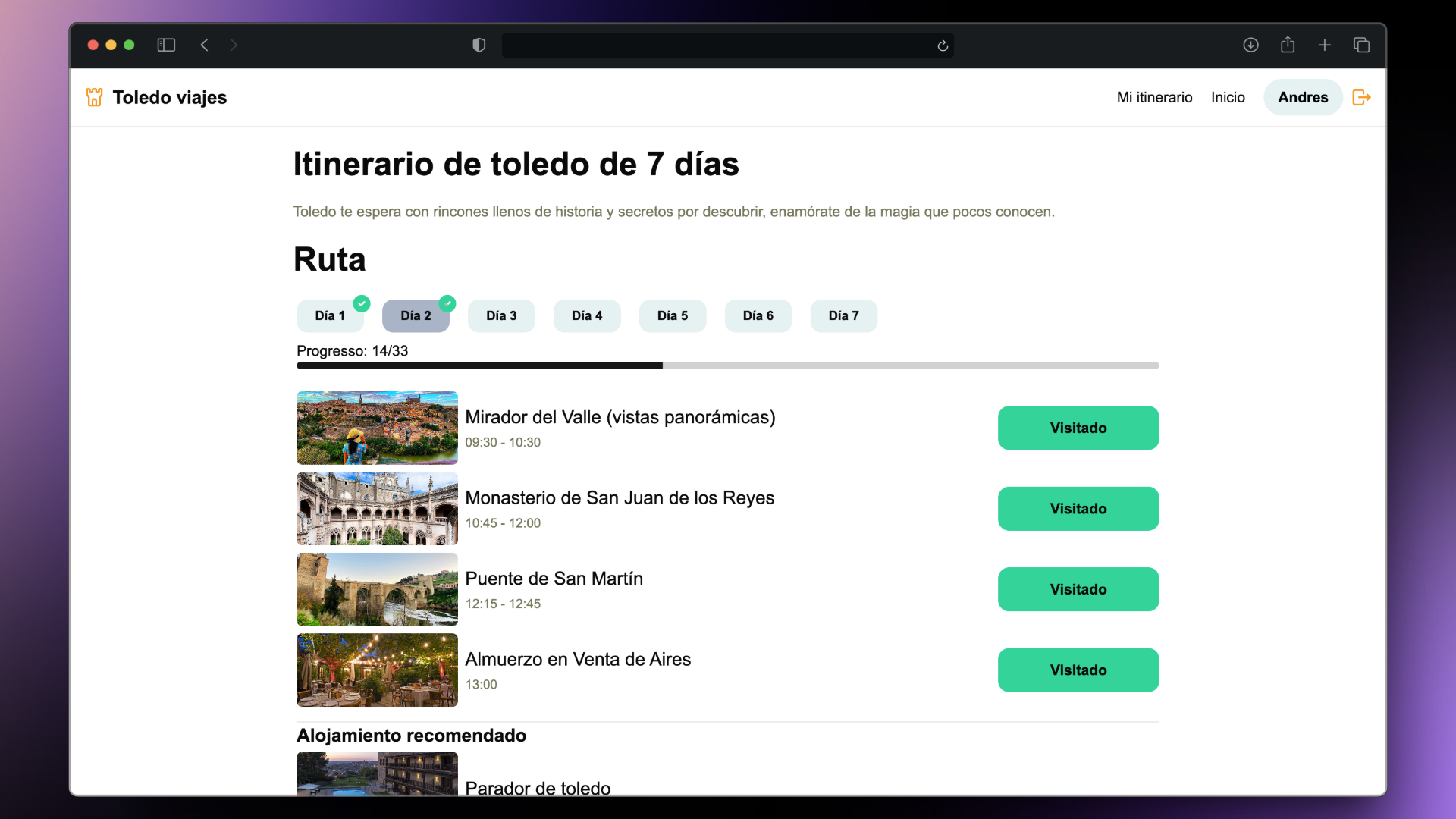Toggle Visitado for Monasterio de San Juan
This screenshot has width=1456, height=819.
(1078, 508)
